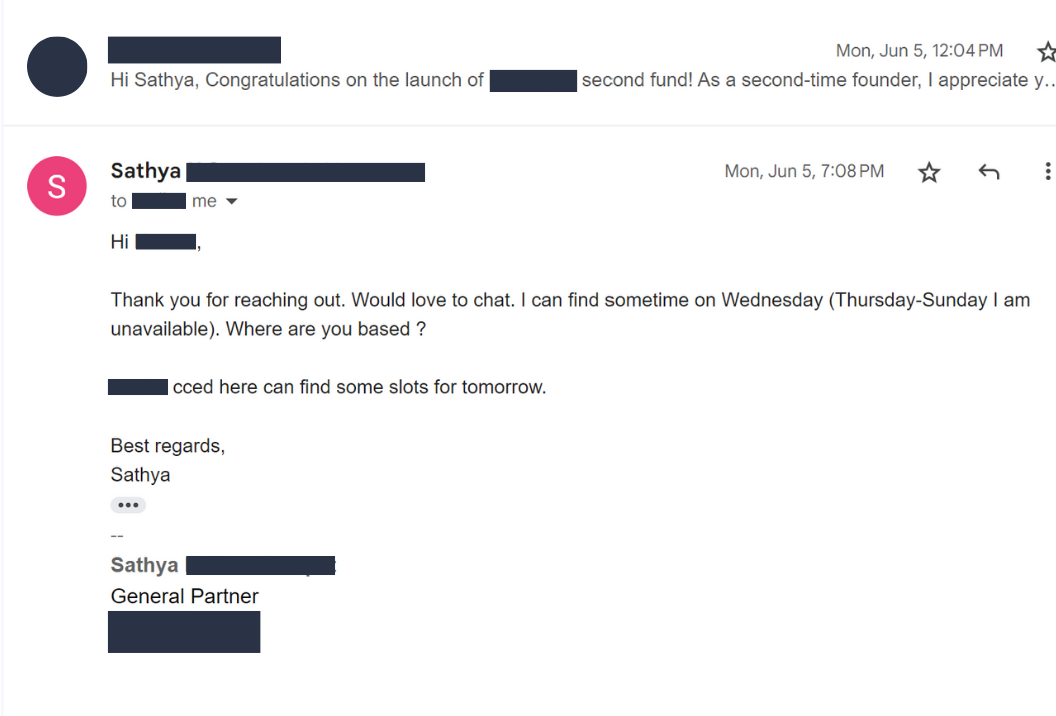
Task: Click the "Mon, Jun 5, 7:08 PM" timestamp
Action: [804, 172]
